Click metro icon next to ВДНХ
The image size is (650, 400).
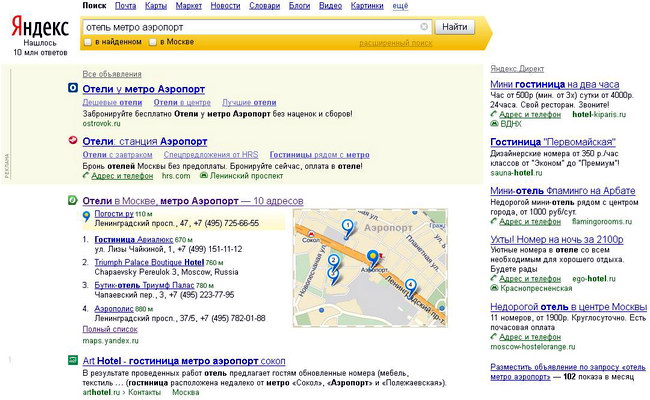494,124
